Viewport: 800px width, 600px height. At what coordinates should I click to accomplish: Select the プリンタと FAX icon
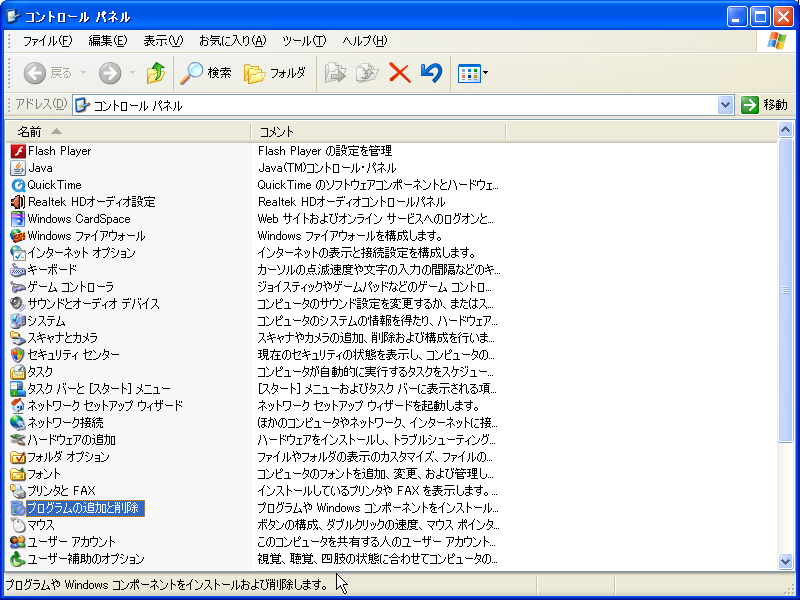pos(18,491)
